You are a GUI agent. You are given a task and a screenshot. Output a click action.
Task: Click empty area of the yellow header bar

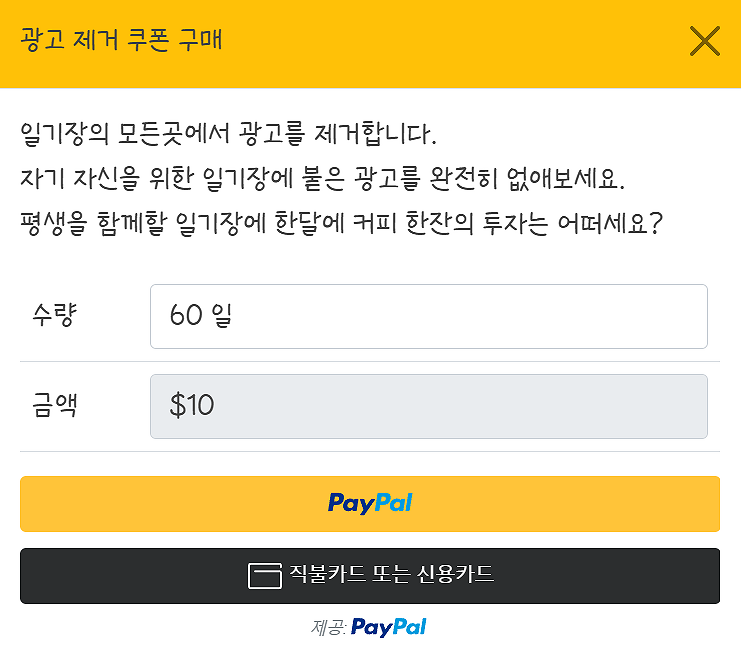pyautogui.click(x=450, y=41)
